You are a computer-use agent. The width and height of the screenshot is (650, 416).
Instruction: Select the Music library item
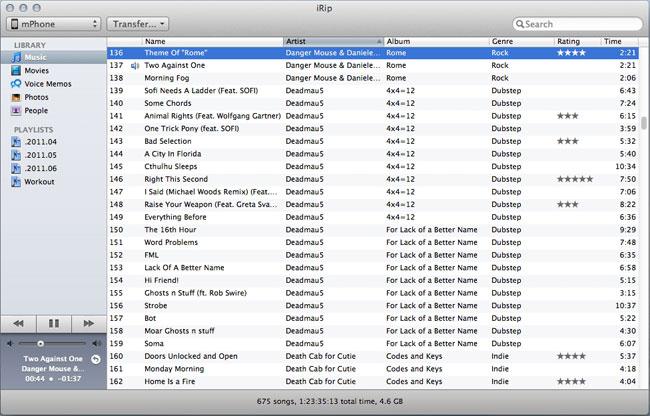click(x=35, y=58)
